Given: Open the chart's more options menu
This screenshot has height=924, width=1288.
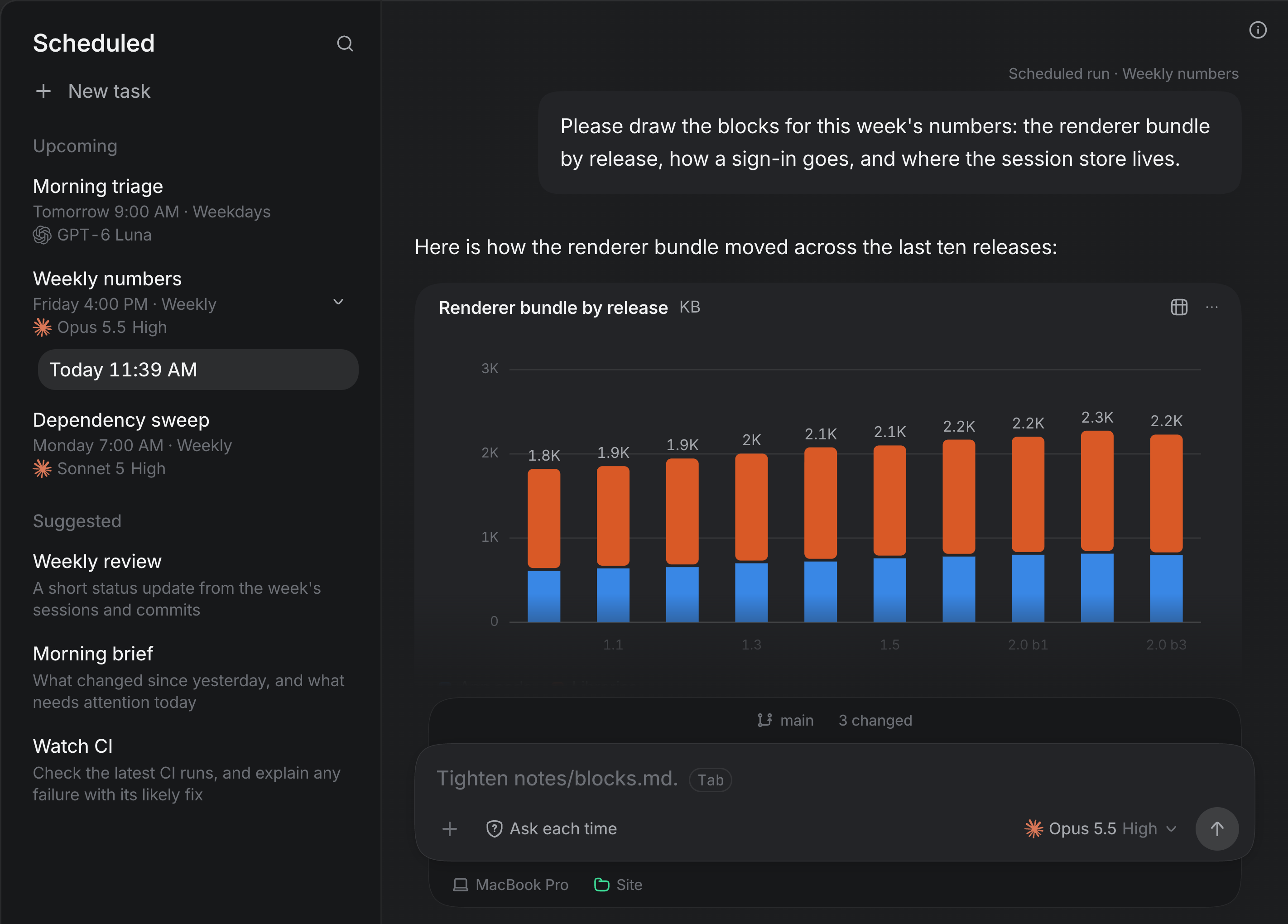Looking at the screenshot, I should point(1212,307).
